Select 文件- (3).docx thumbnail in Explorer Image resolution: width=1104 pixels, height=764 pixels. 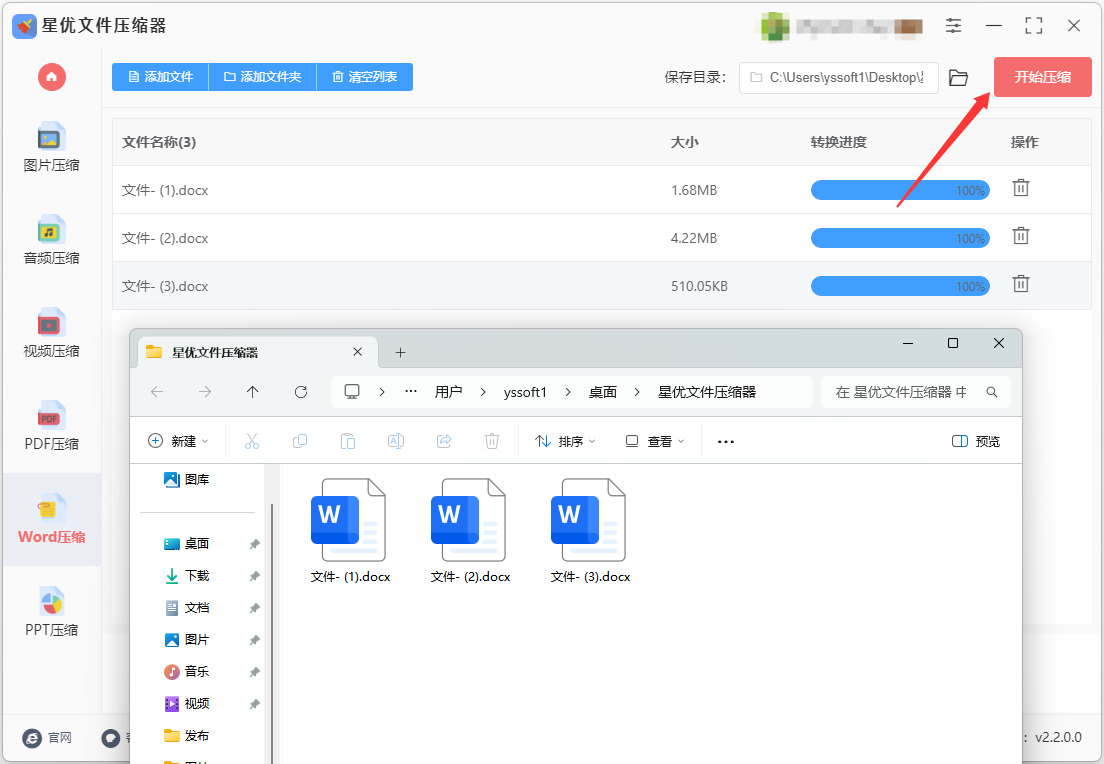[x=590, y=532]
